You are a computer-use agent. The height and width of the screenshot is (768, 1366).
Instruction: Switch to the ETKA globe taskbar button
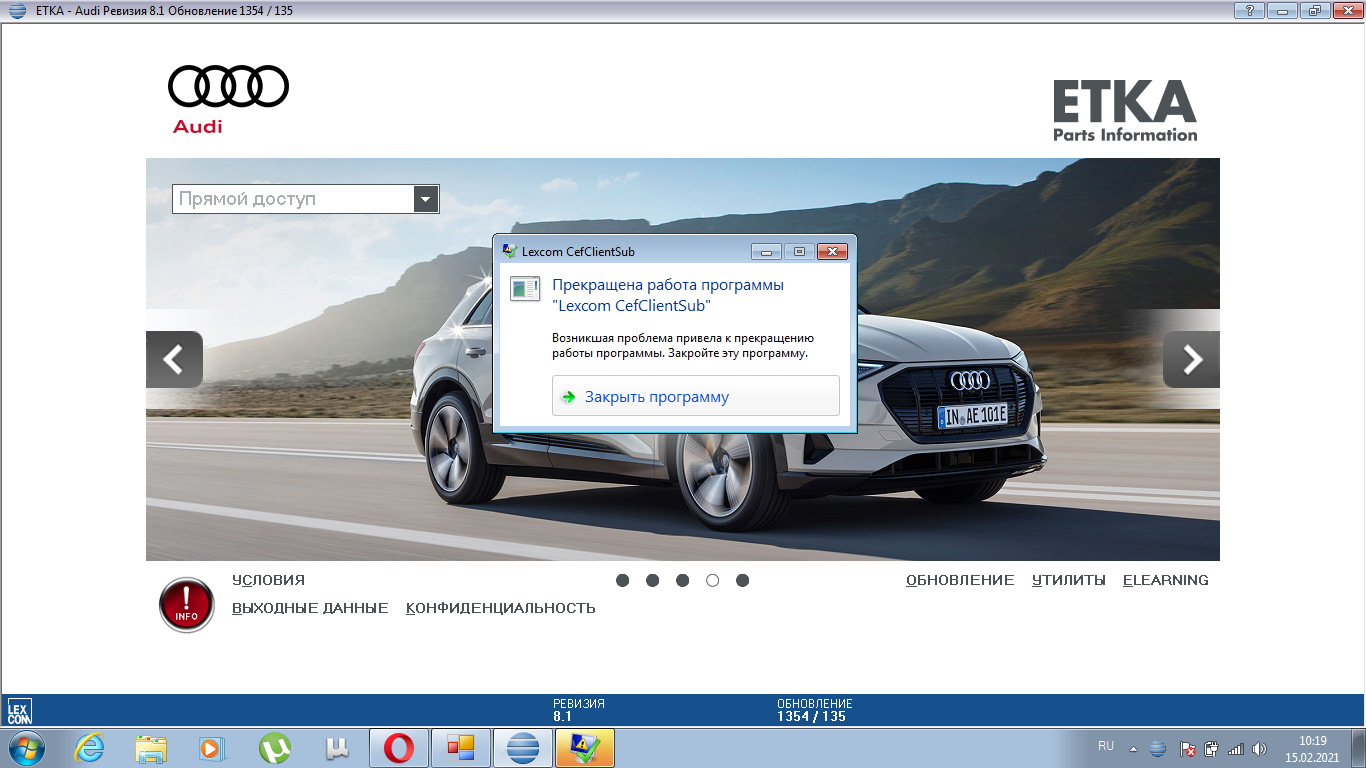coord(523,748)
